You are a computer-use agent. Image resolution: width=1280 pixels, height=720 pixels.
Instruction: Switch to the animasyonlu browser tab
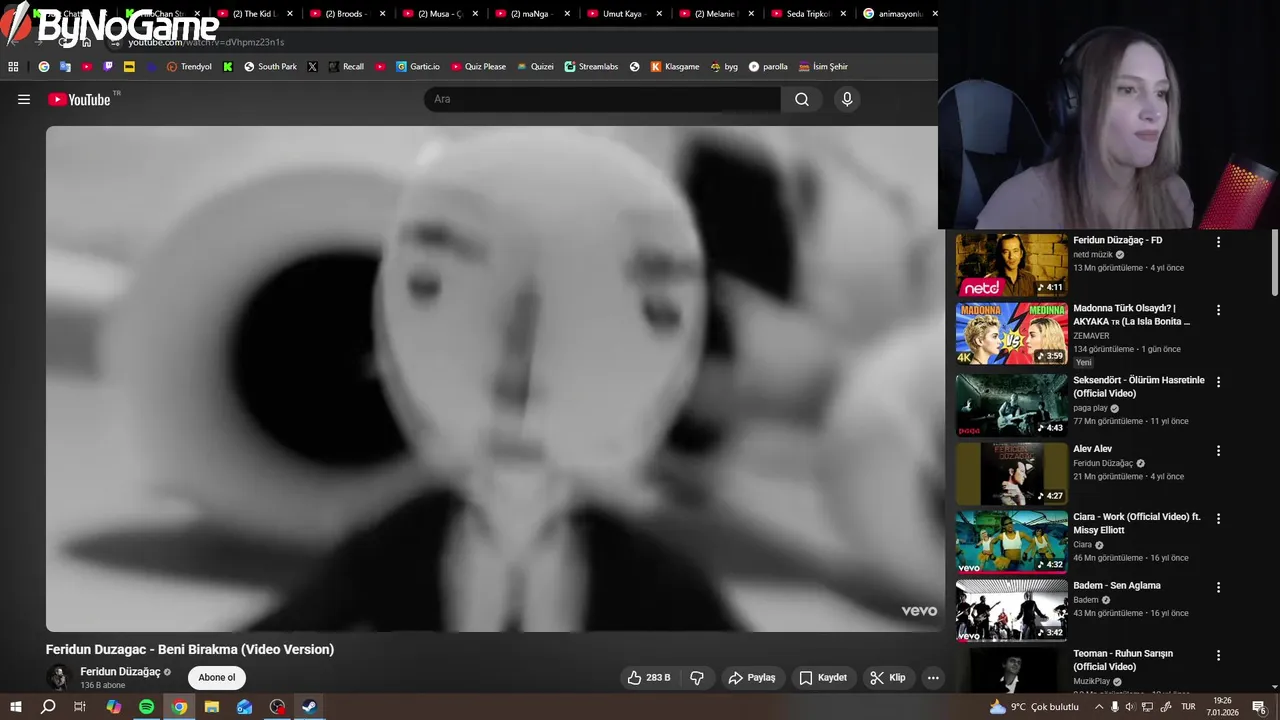click(898, 14)
